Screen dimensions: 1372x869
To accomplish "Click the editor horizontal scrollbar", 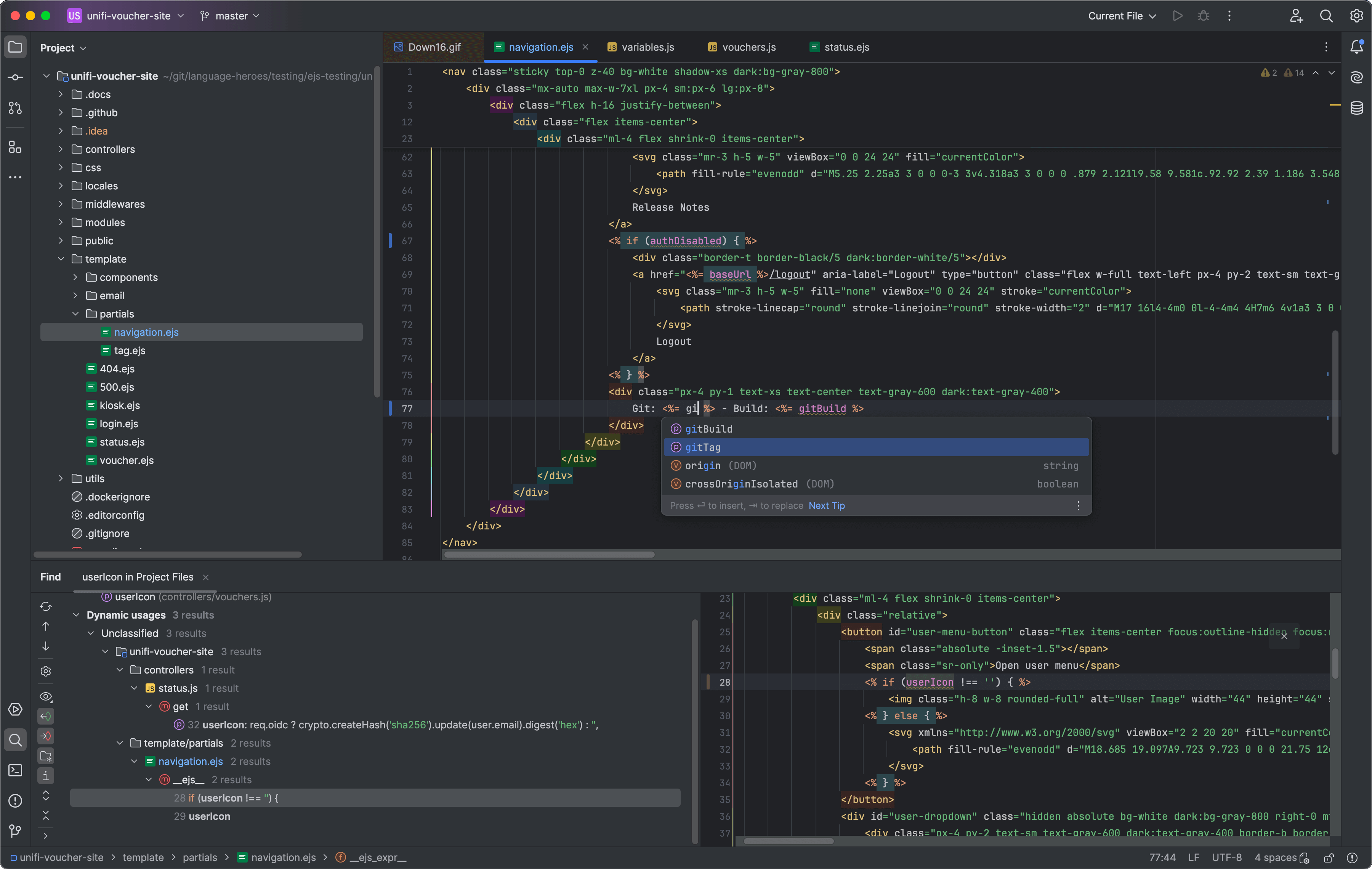I will [x=549, y=555].
